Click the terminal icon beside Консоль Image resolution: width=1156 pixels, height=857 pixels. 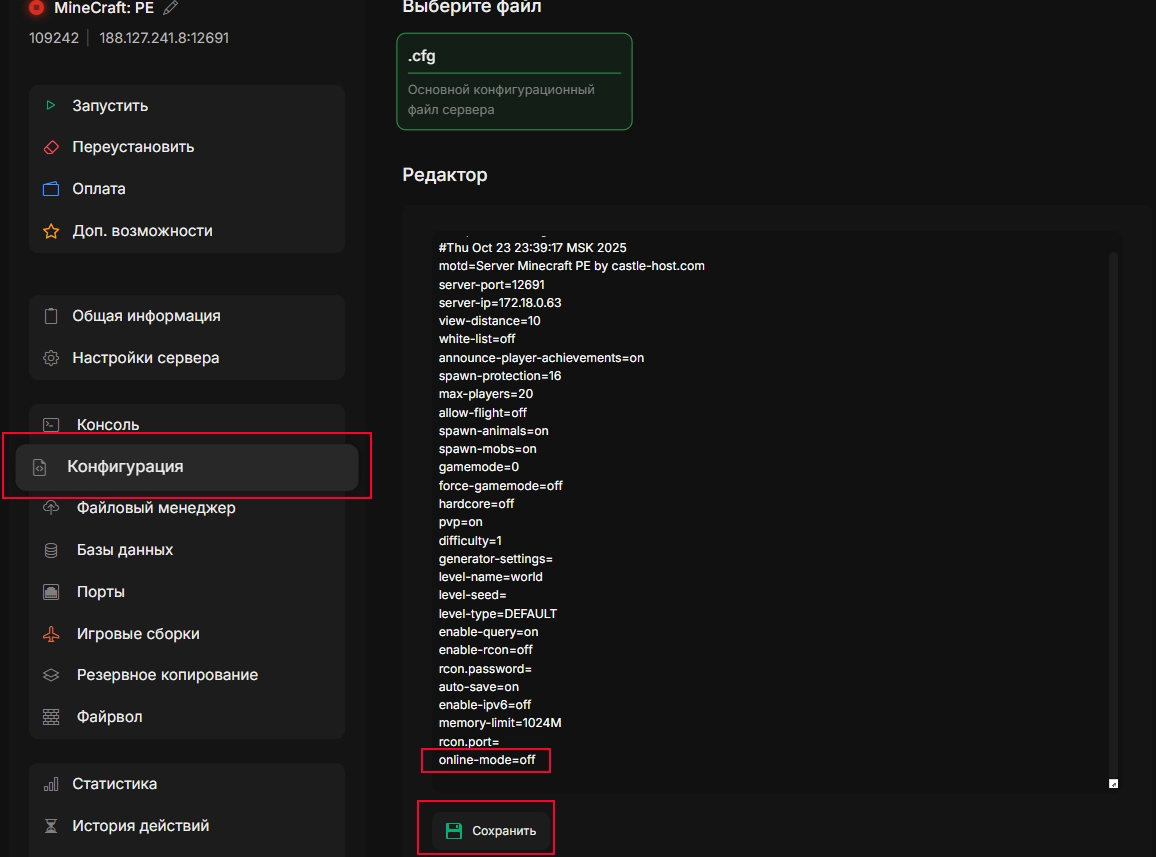pos(51,425)
